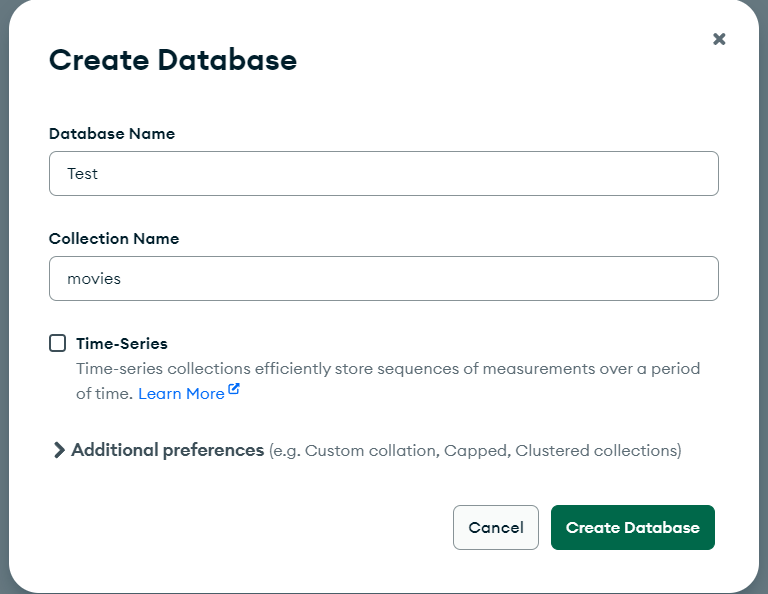Click the Database Name field label
The width and height of the screenshot is (768, 594).
click(112, 133)
